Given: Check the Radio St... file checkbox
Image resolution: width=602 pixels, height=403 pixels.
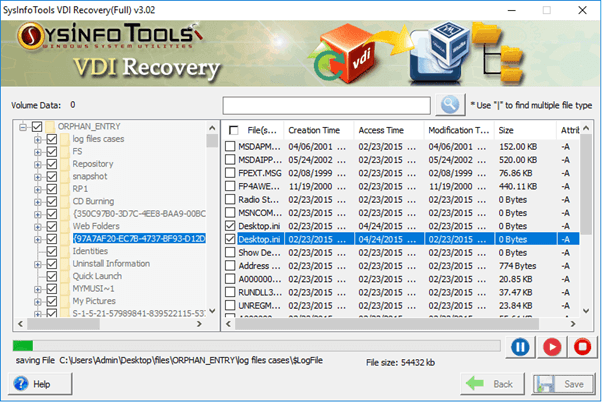Looking at the screenshot, I should [x=230, y=199].
